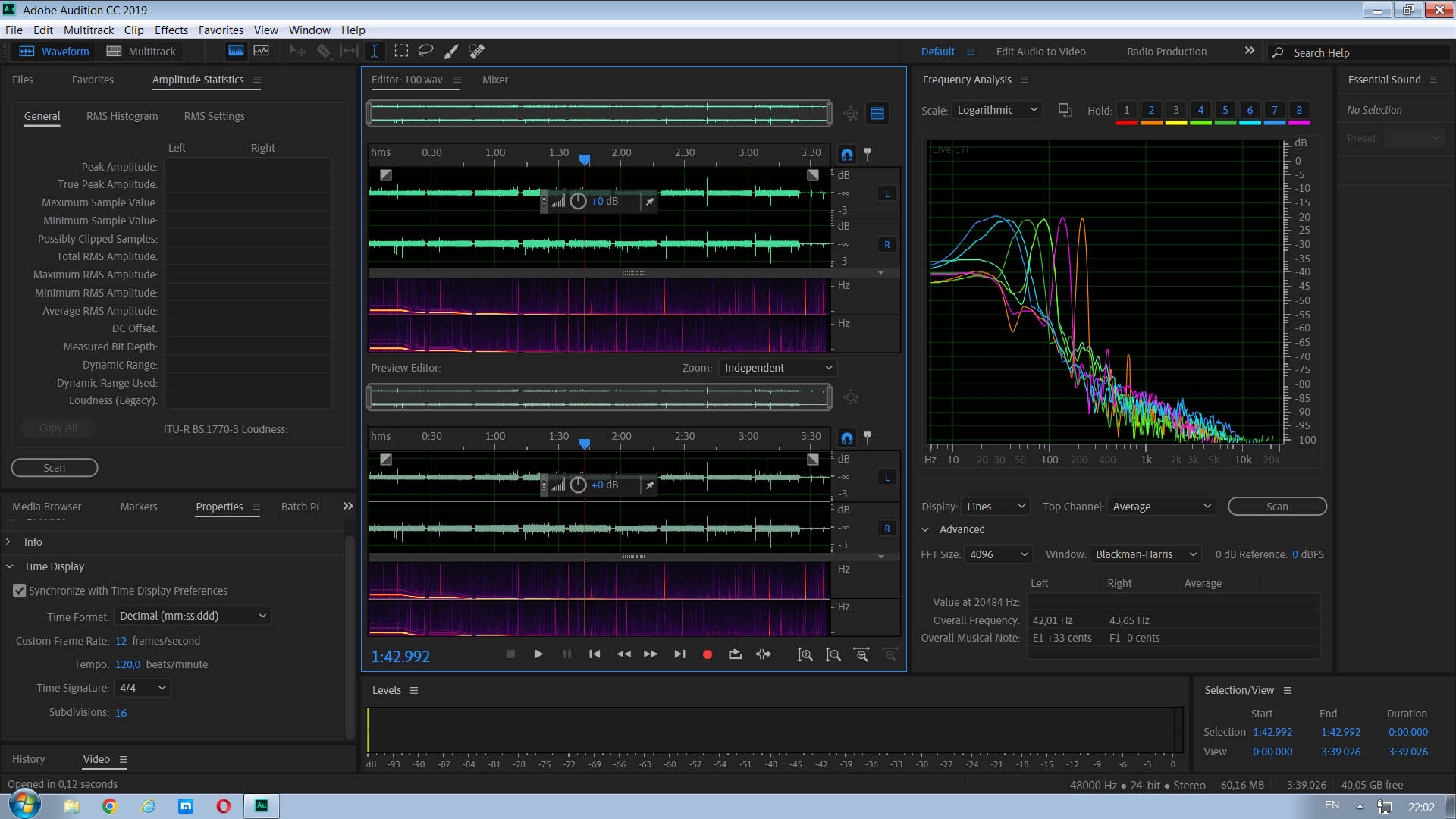Click the +0 dB HUD volume knob in top editor
This screenshot has height=819, width=1456.
coord(578,201)
